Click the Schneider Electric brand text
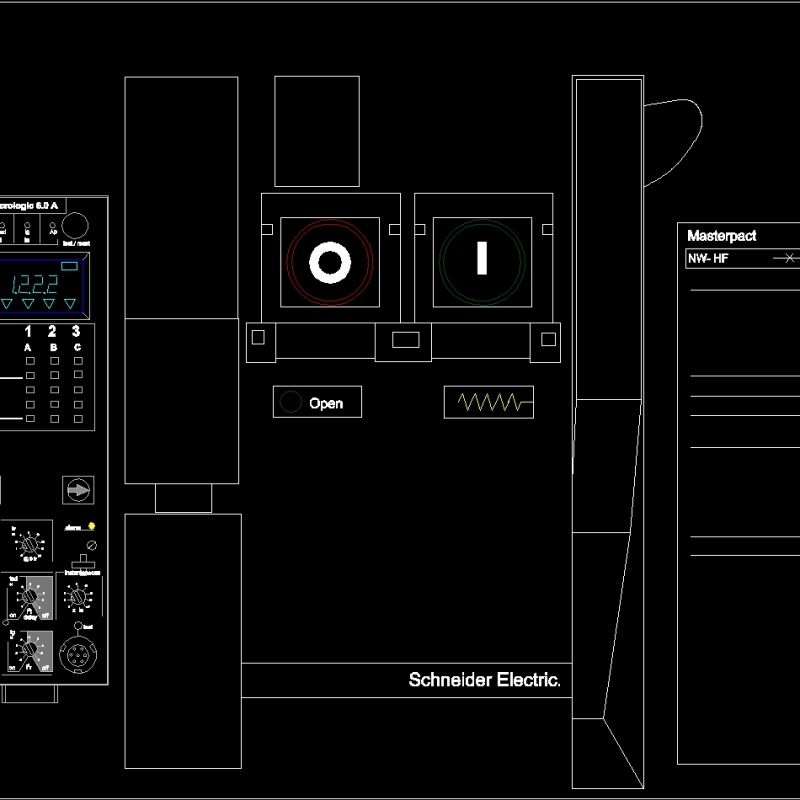 [484, 678]
